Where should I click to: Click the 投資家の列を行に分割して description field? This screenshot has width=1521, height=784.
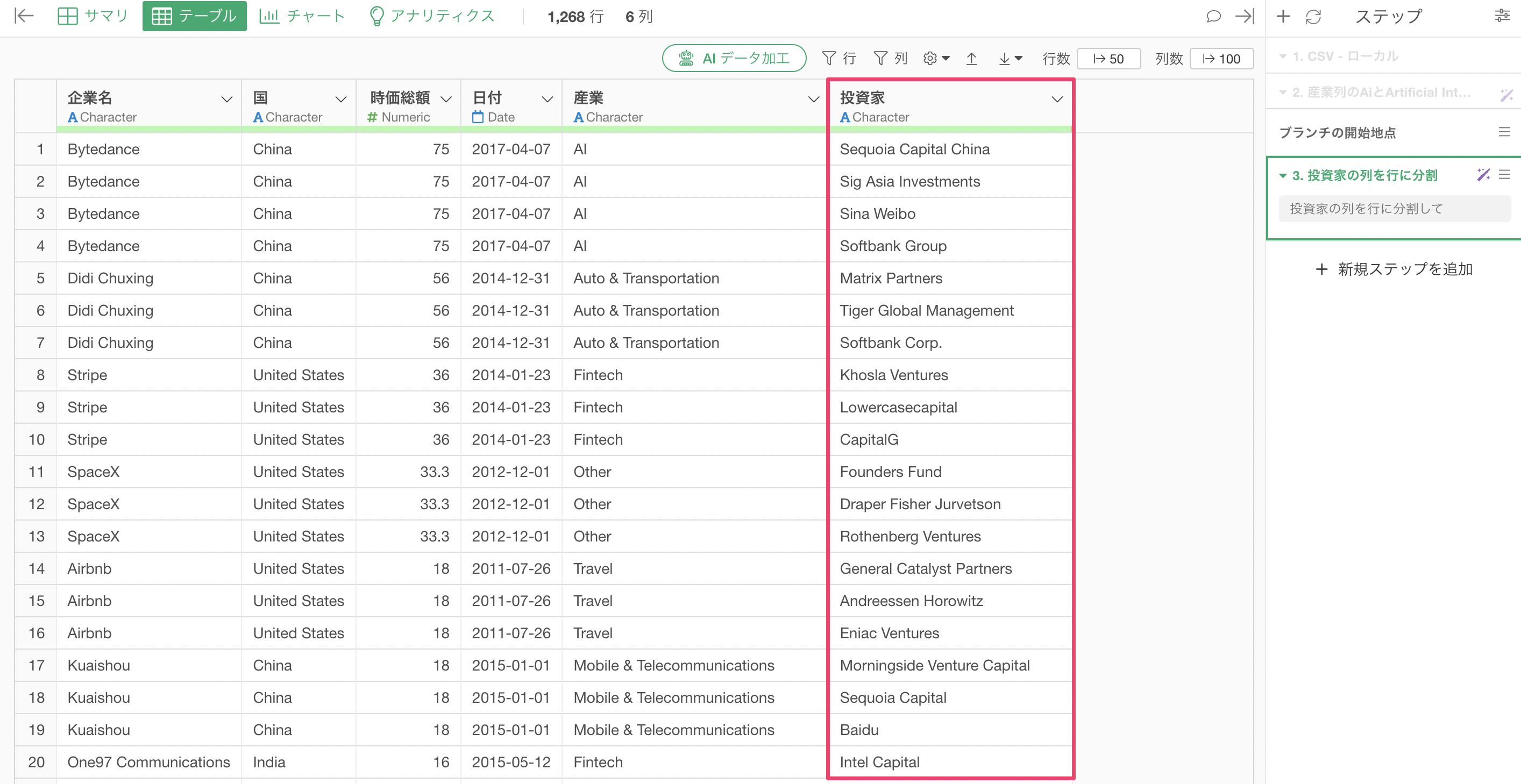(1394, 209)
